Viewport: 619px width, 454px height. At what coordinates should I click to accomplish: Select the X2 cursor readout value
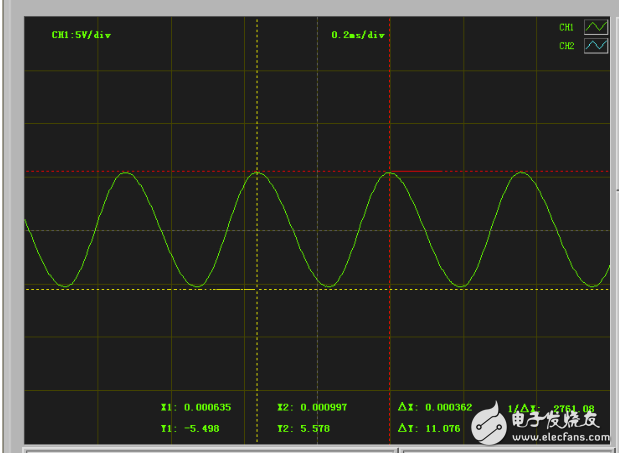pos(312,408)
